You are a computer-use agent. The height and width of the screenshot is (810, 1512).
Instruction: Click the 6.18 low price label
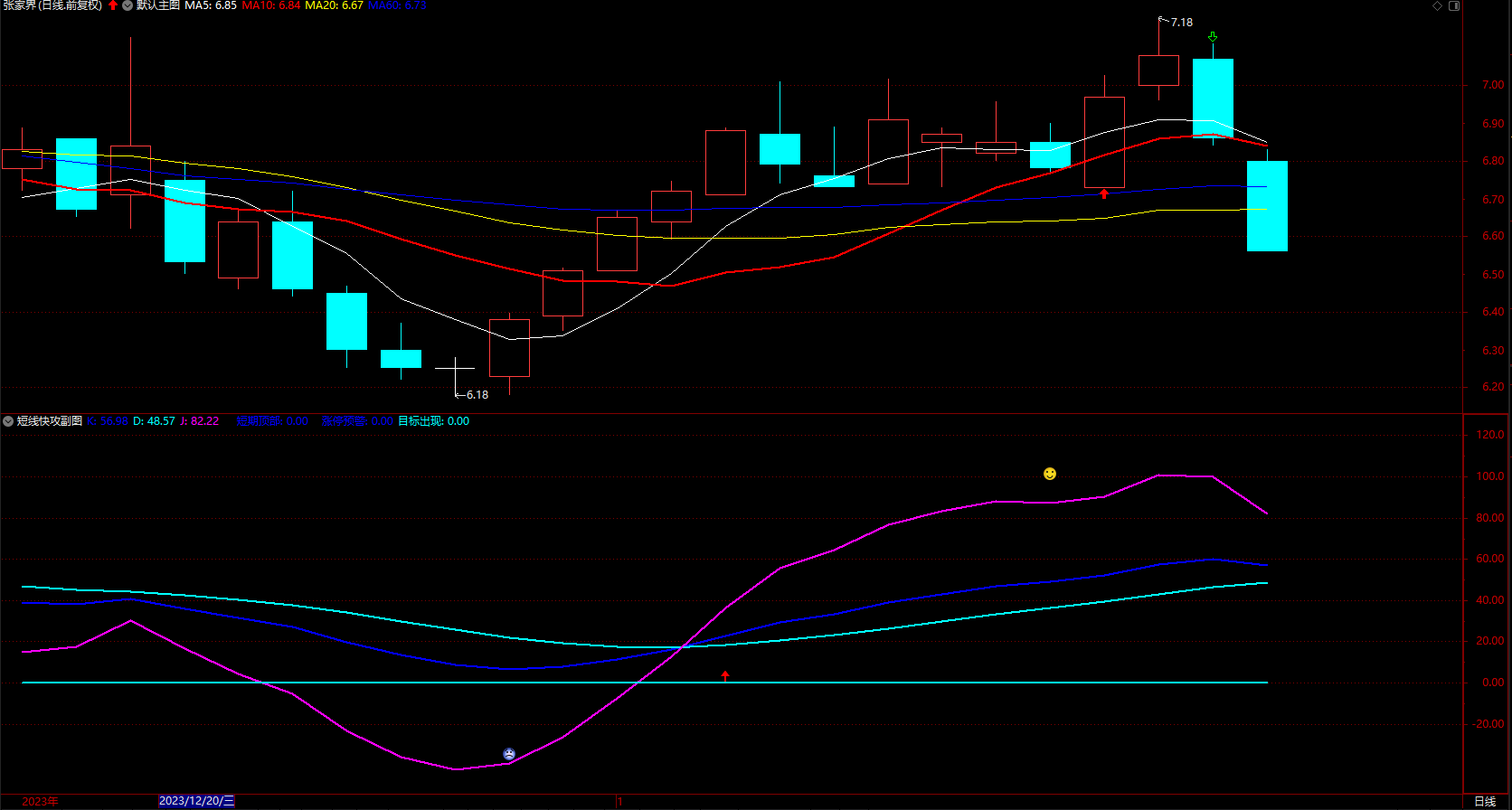click(x=477, y=395)
